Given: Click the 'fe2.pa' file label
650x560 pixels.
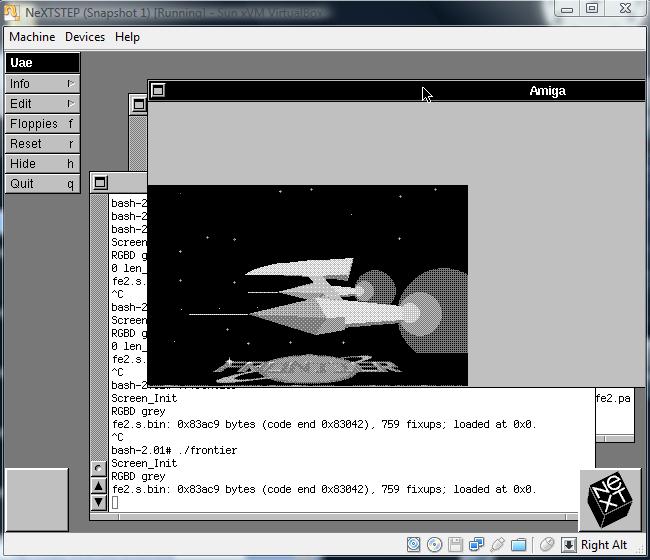Looking at the screenshot, I should 613,398.
